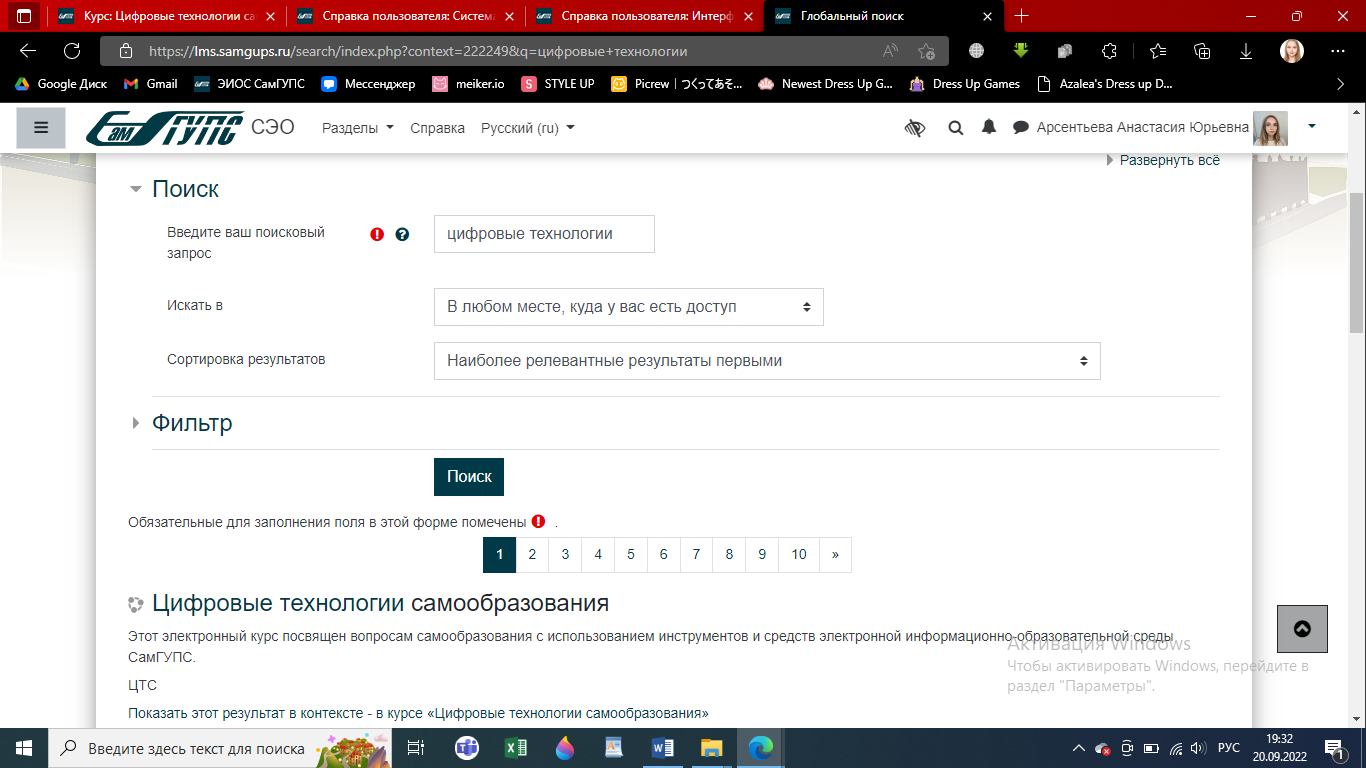Open browser Favorites list icon
Screen dimensions: 1366x768
click(1158, 51)
